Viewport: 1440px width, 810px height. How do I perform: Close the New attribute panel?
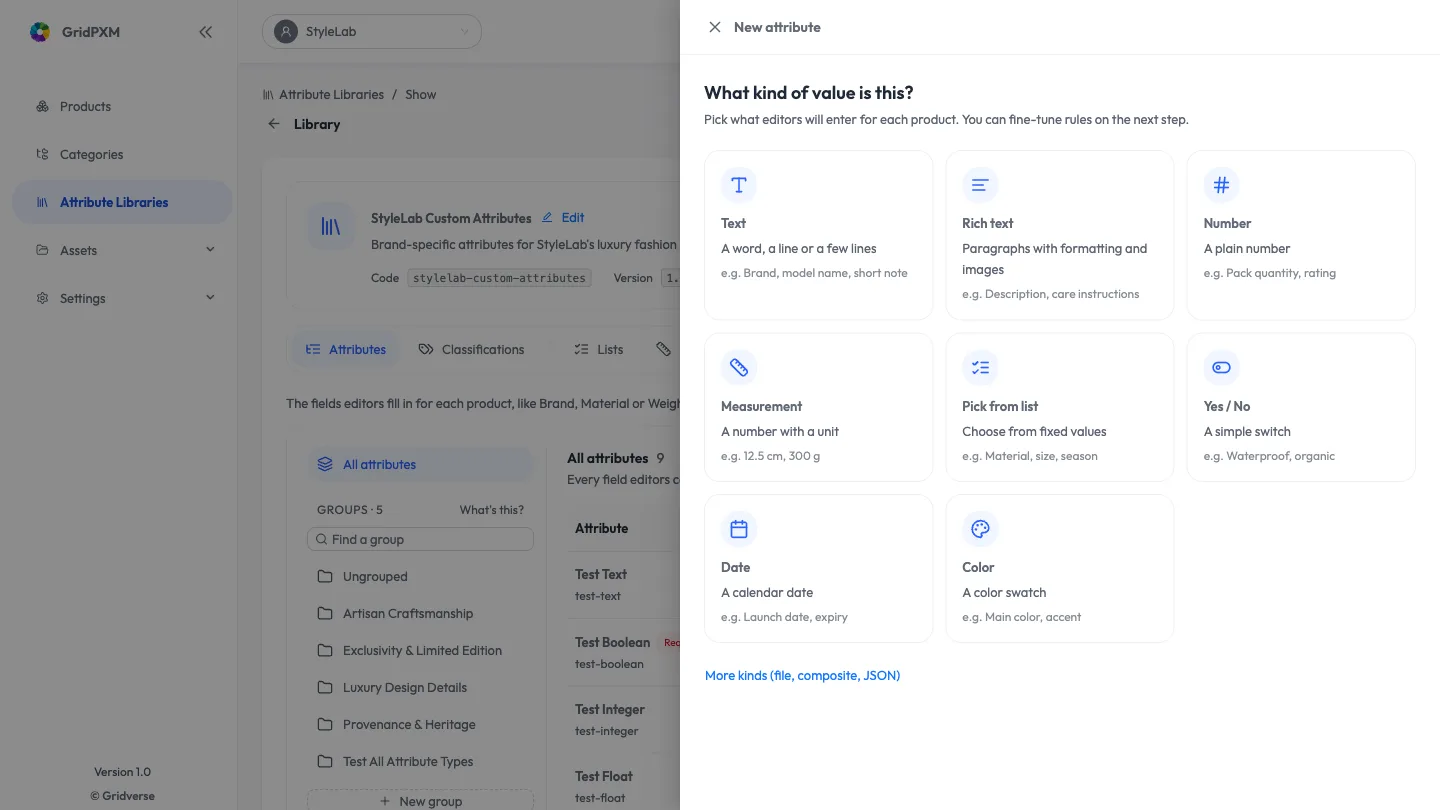[x=715, y=27]
